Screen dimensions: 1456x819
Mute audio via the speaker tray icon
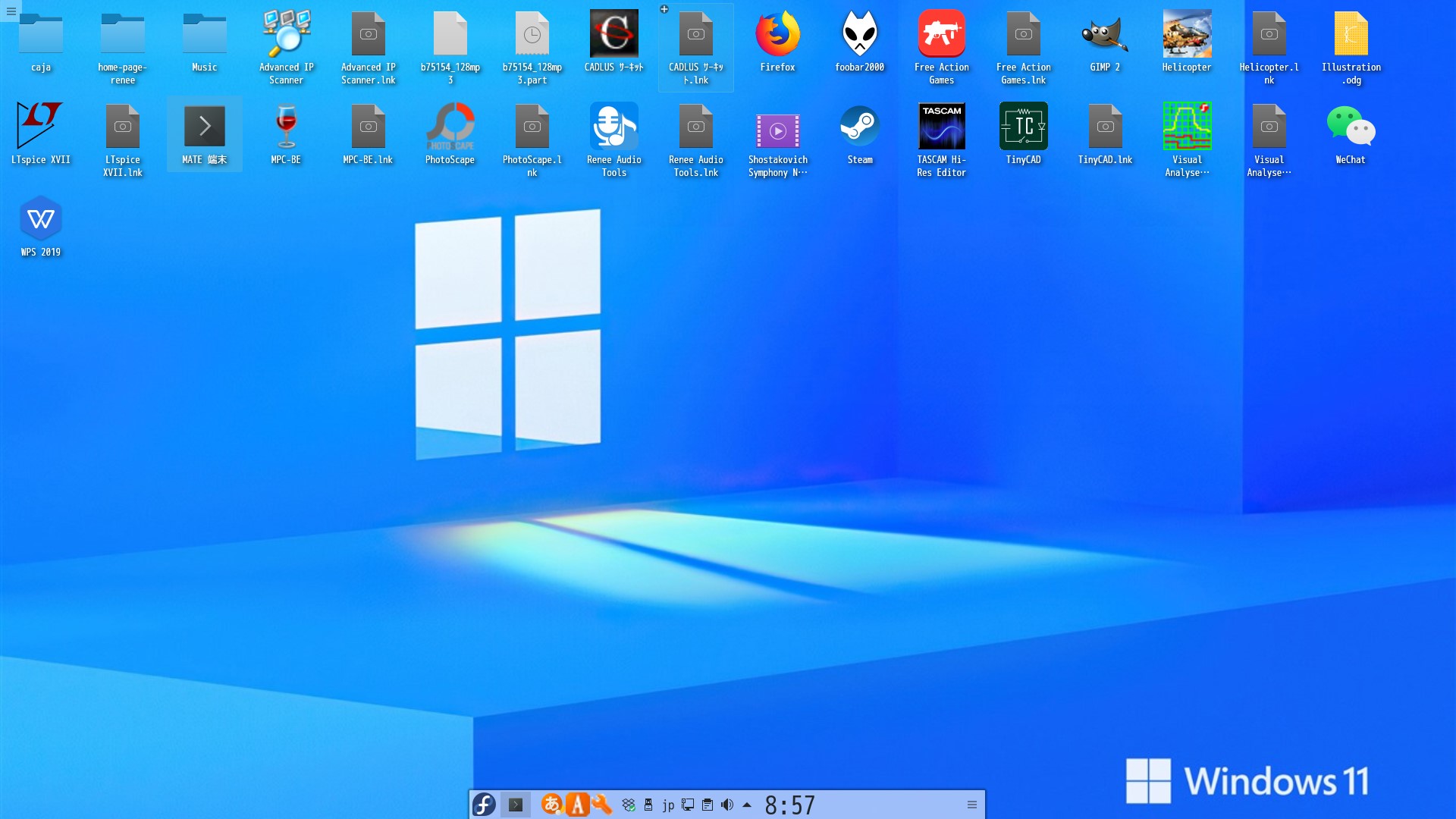[728, 805]
